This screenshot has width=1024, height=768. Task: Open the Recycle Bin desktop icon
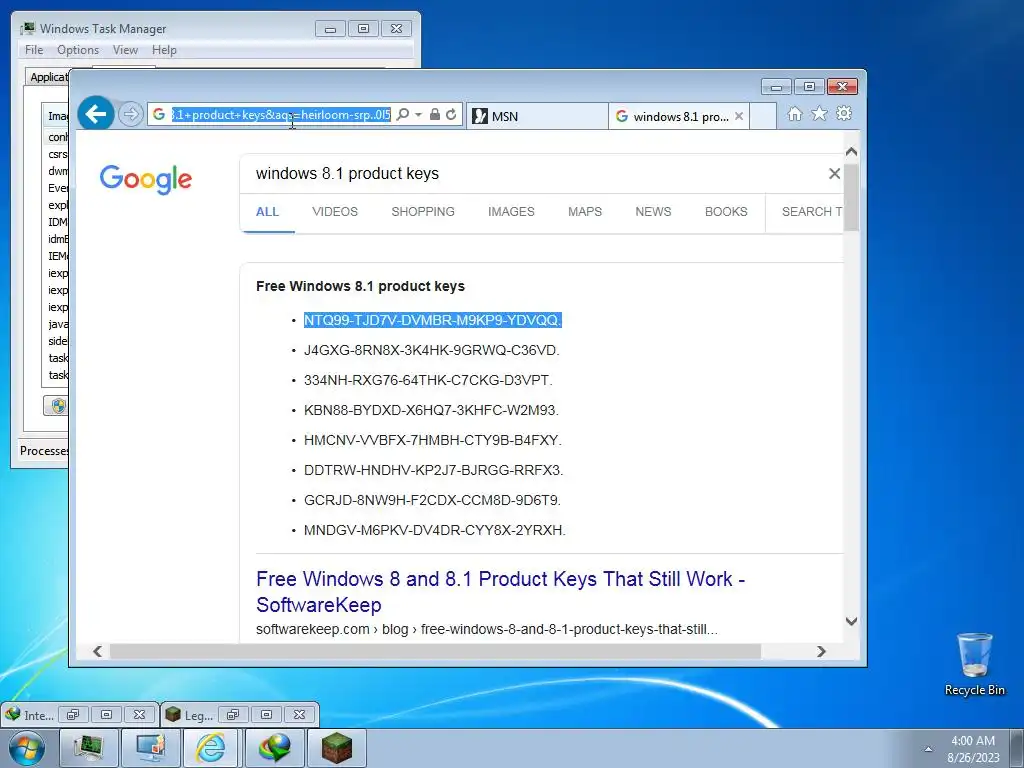pos(974,664)
